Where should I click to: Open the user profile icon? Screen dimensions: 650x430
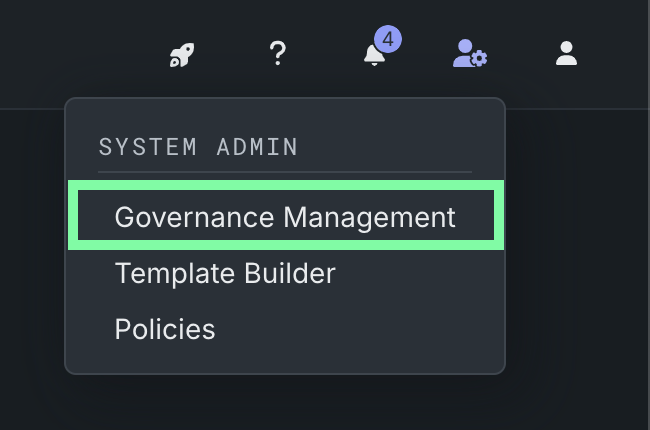567,54
